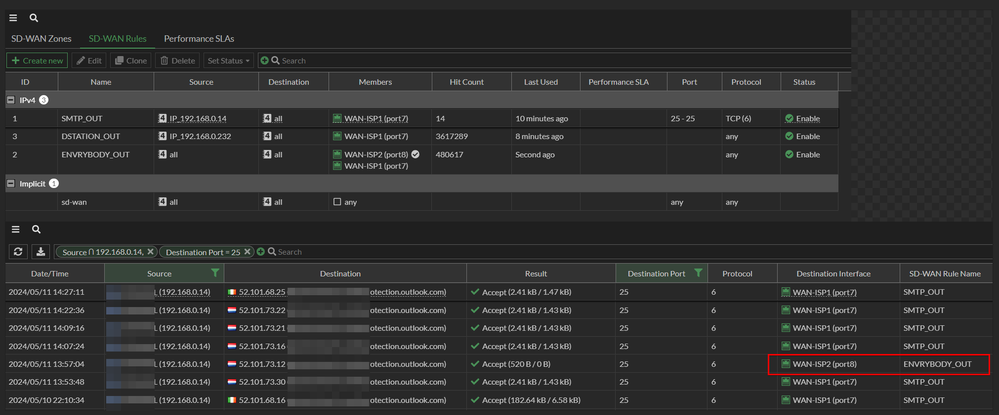
Task: Remove the Source 192.168.0.14 filter chip
Action: point(150,252)
